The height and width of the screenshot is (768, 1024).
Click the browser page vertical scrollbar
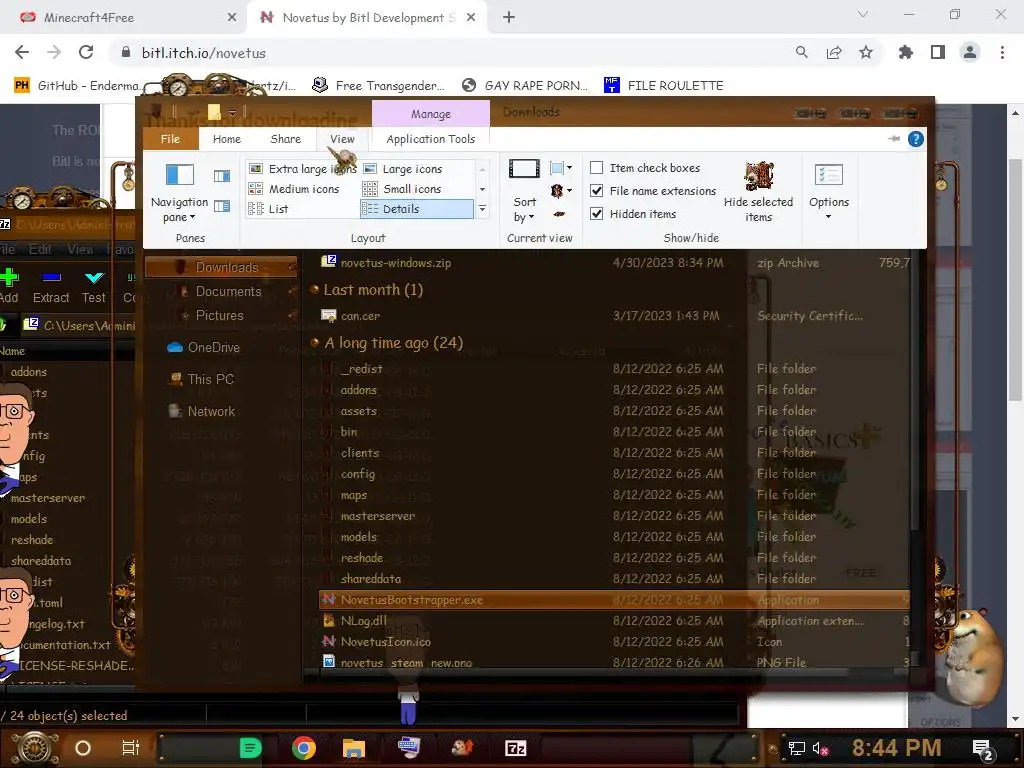(x=1015, y=281)
